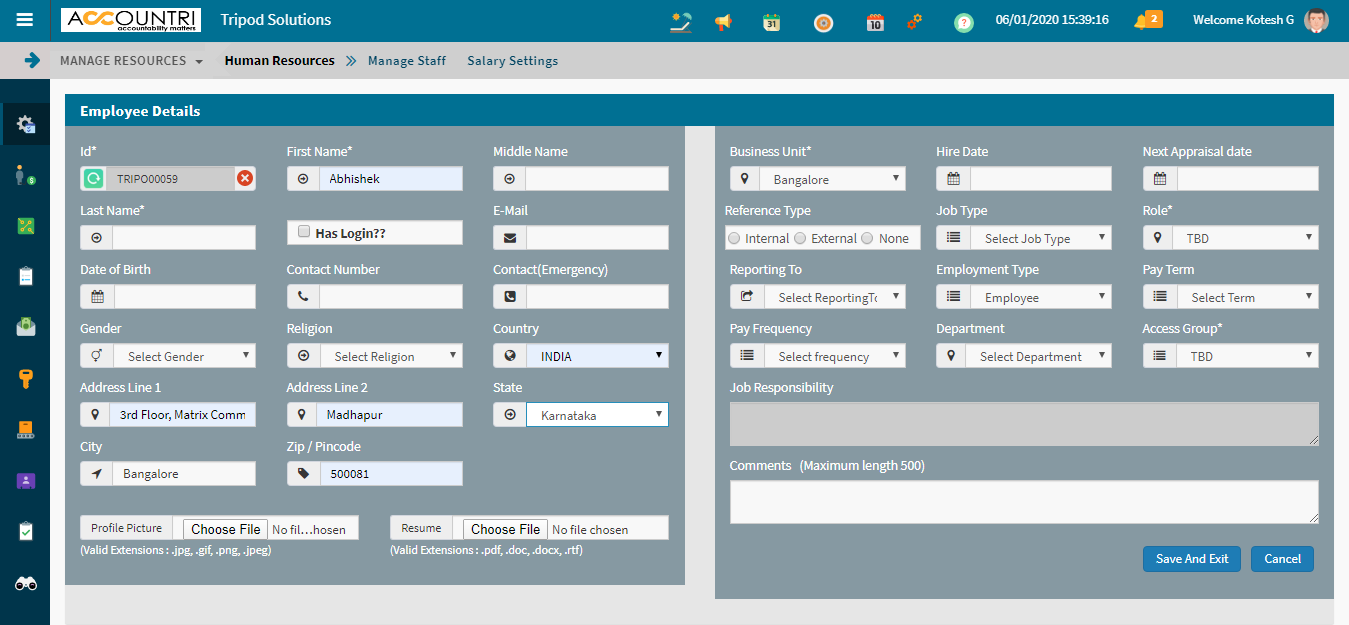This screenshot has height=625, width=1349.
Task: Open the clipboard sidebar icon
Action: click(25, 276)
